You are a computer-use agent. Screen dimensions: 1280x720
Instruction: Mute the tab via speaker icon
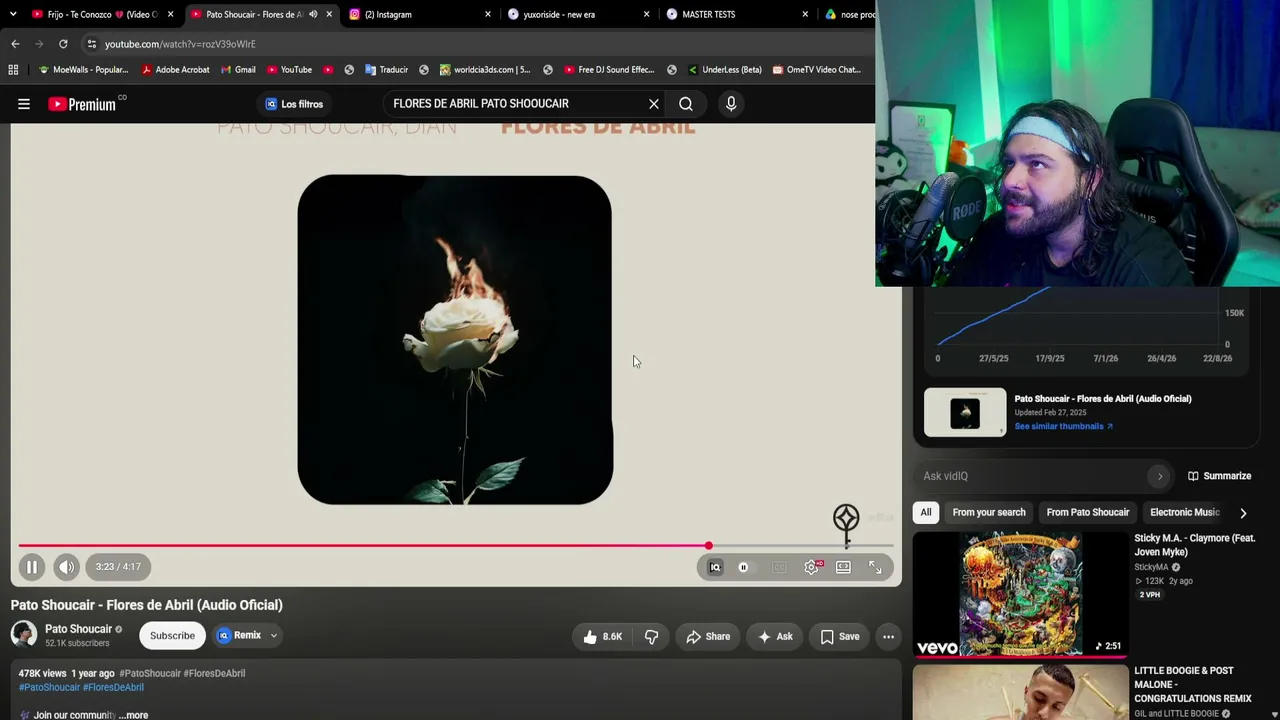pyautogui.click(x=313, y=14)
